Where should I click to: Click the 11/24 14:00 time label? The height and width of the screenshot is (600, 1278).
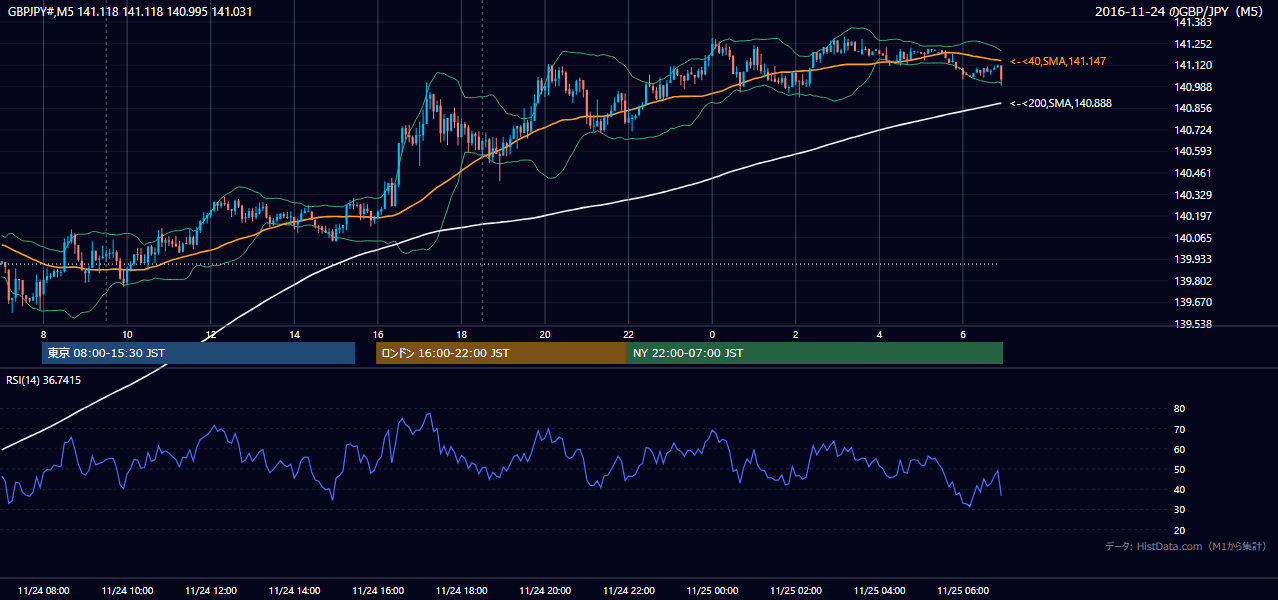click(294, 590)
